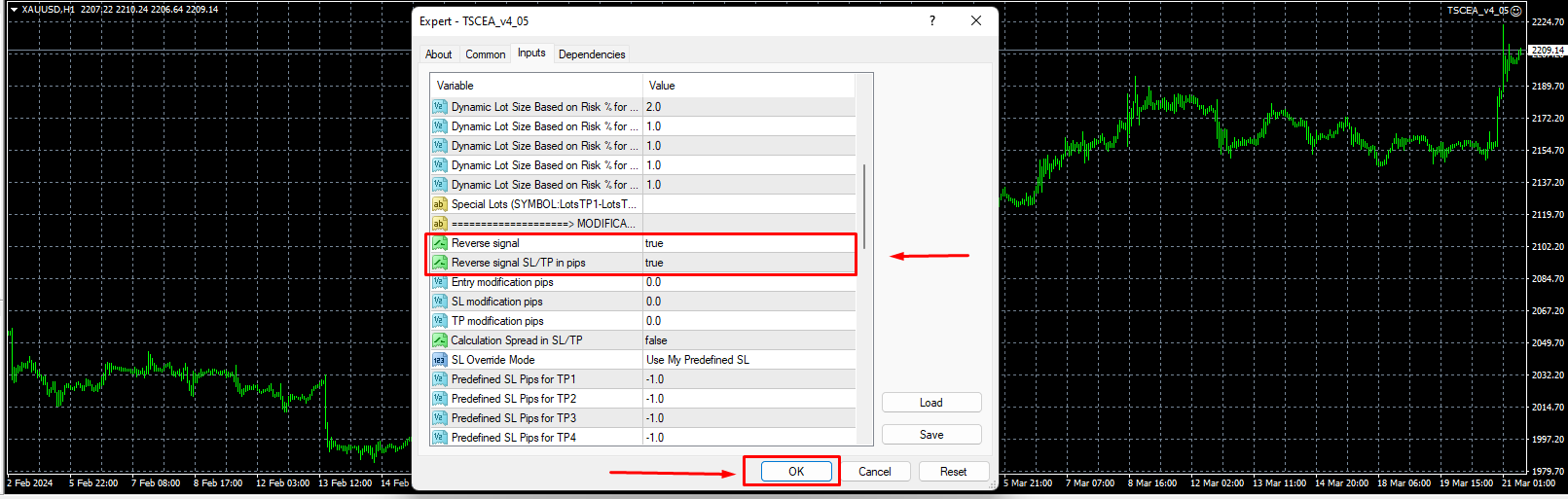Select the TP modification pips value field
This screenshot has height=499, width=1568.
point(748,321)
